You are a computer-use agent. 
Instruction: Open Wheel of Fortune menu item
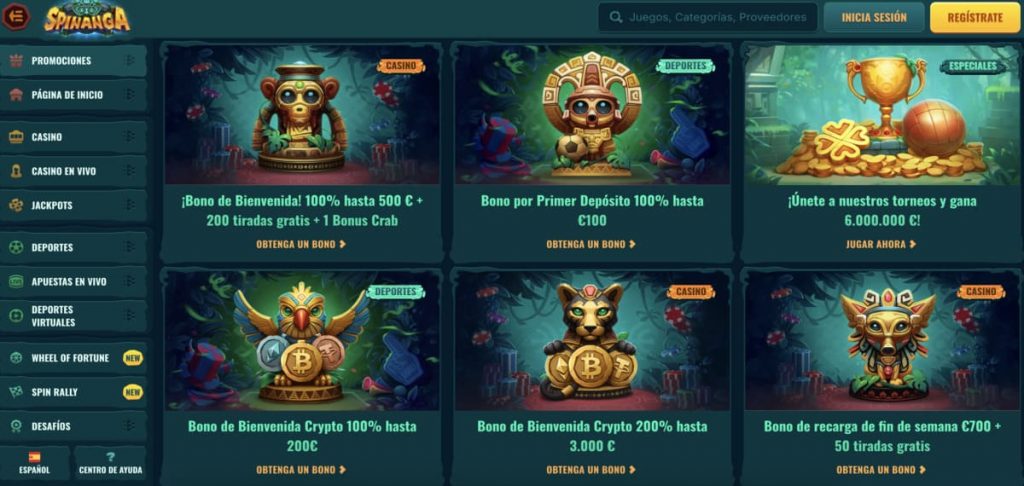[x=73, y=358]
